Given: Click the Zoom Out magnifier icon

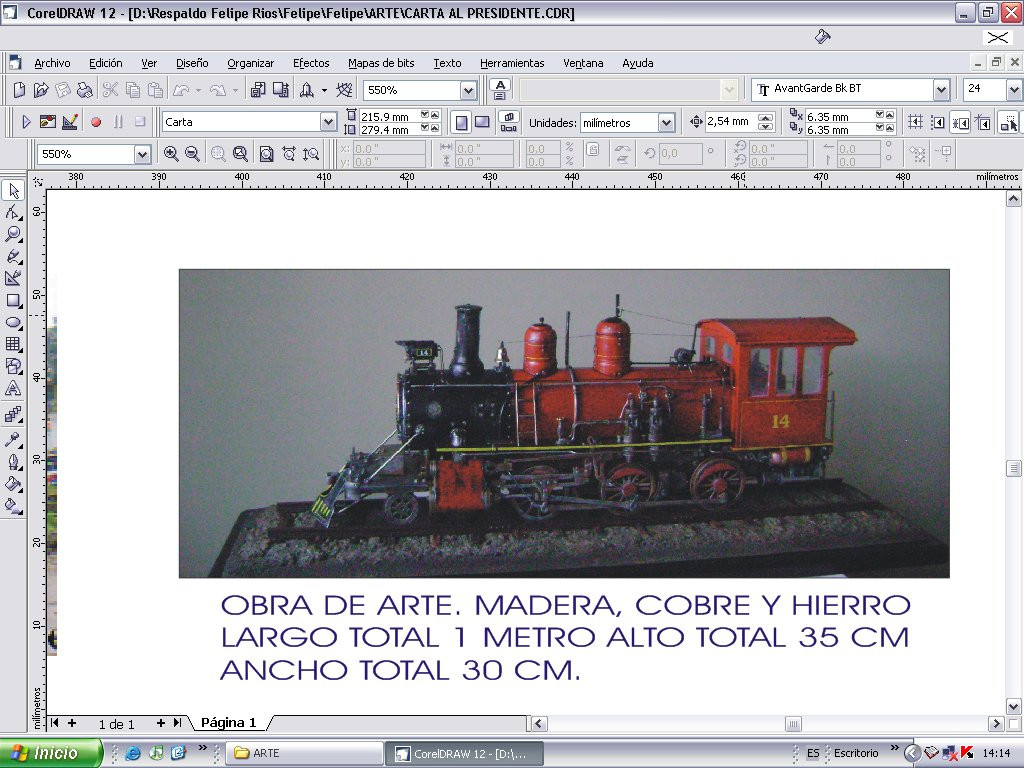Looking at the screenshot, I should click(x=193, y=154).
